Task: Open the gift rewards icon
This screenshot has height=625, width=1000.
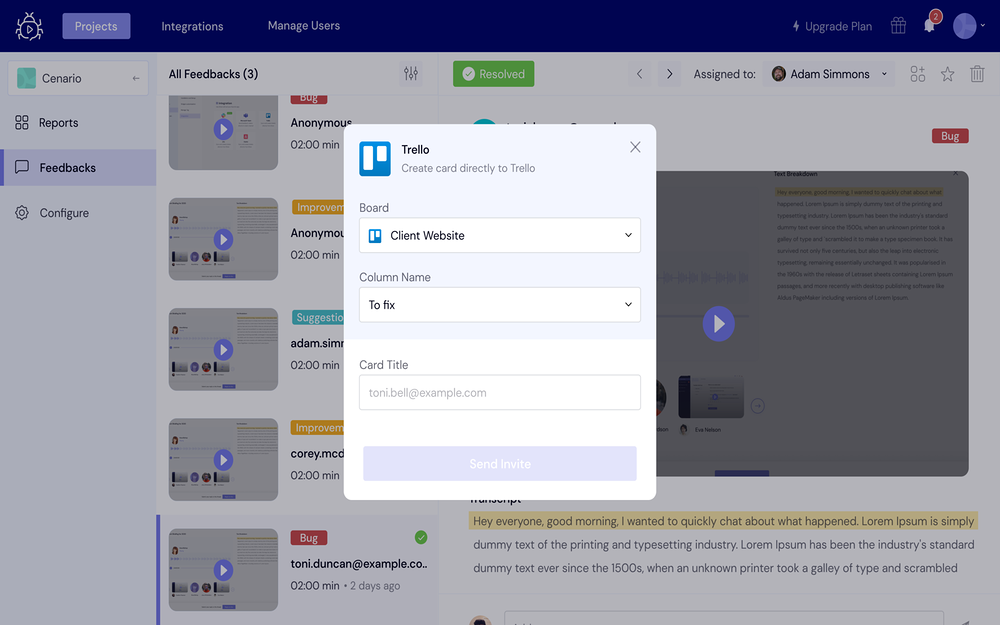Action: point(898,26)
